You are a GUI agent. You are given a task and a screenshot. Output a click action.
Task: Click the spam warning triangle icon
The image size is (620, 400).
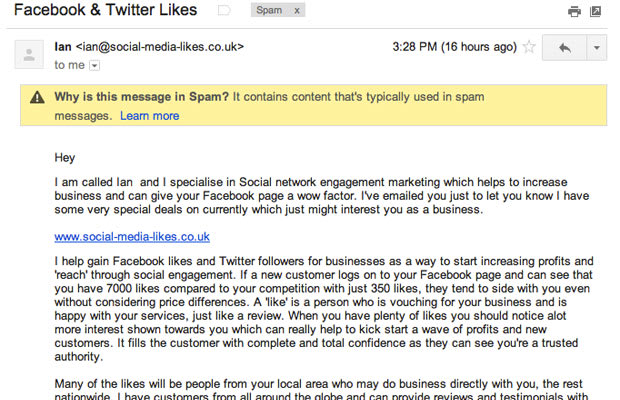(37, 97)
